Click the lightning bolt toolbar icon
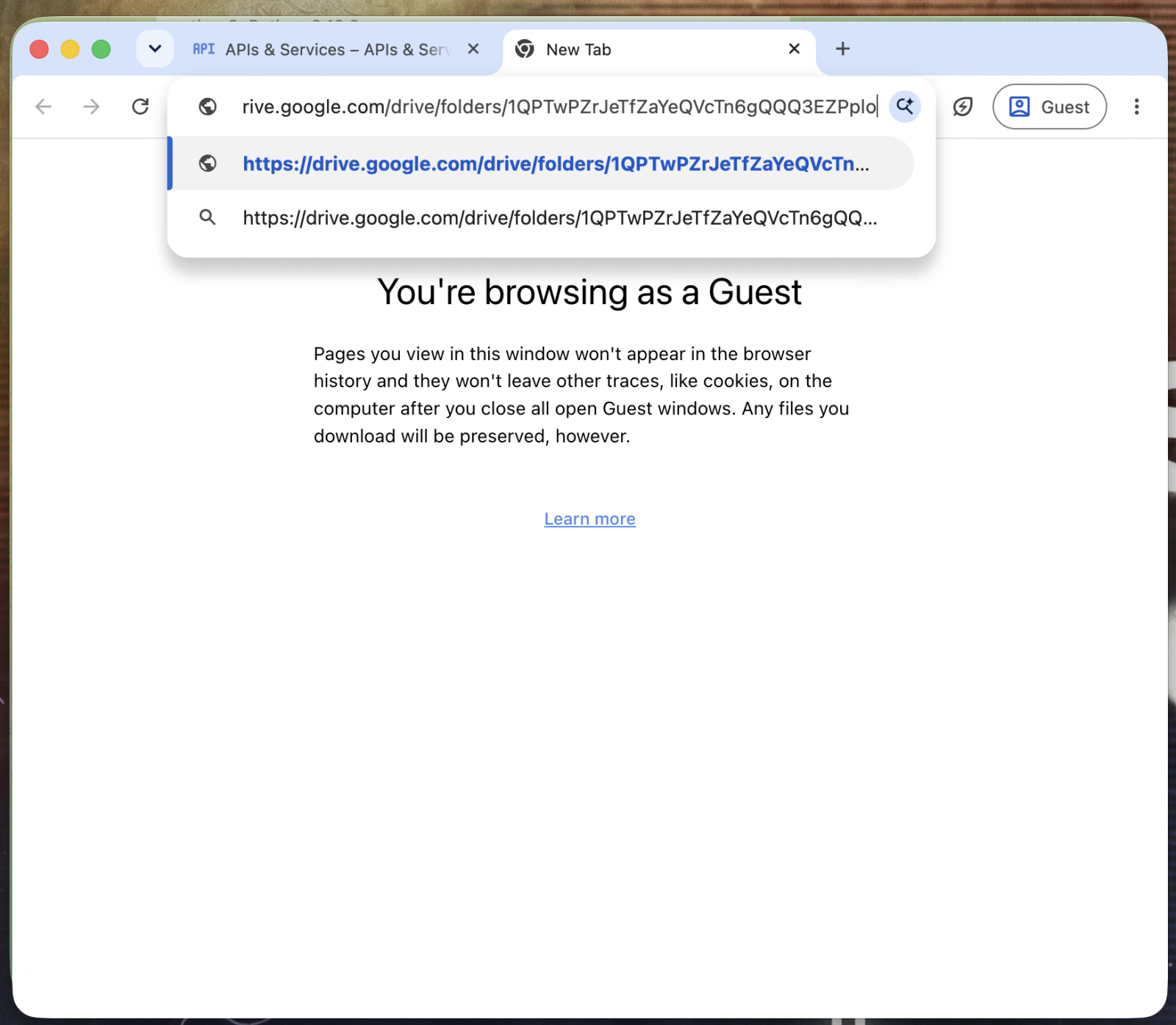The height and width of the screenshot is (1025, 1176). [962, 107]
